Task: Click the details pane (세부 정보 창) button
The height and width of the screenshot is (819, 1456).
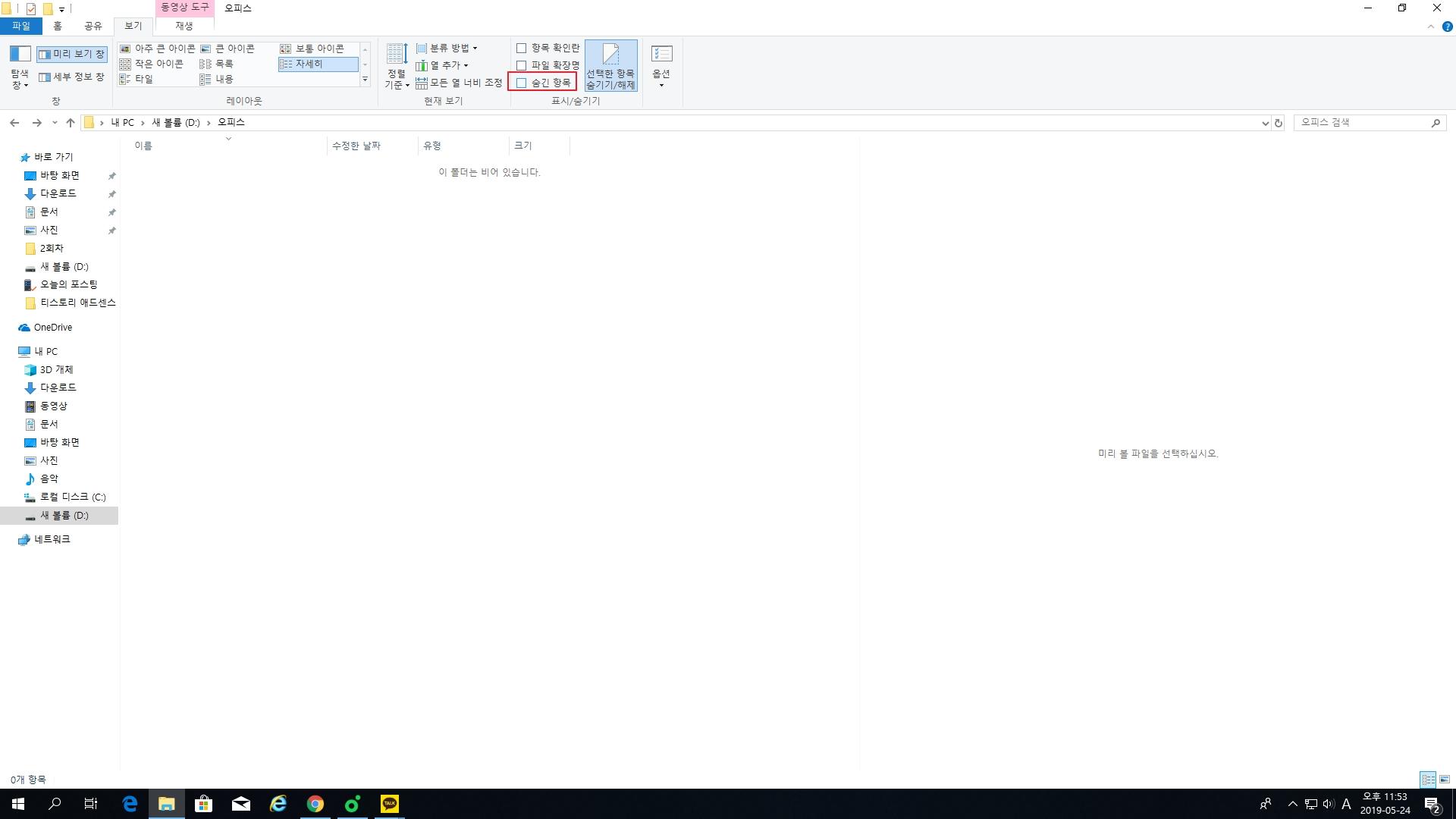Action: point(72,77)
